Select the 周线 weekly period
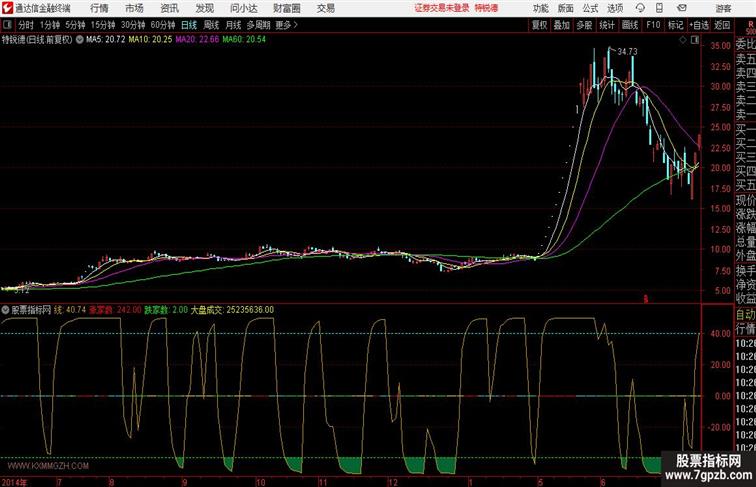 (211, 25)
